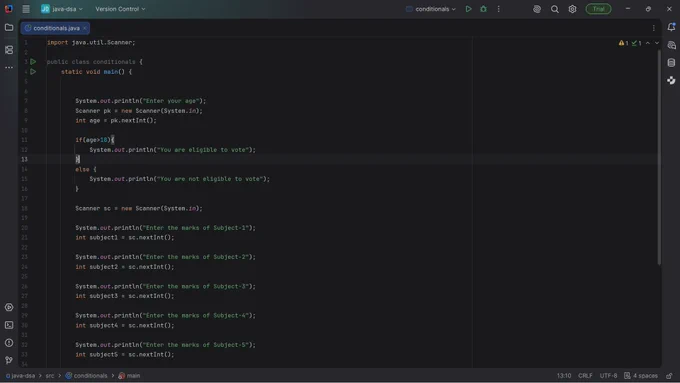680x383 pixels.
Task: Click 'Enter your age' string literal
Action: click(171, 101)
